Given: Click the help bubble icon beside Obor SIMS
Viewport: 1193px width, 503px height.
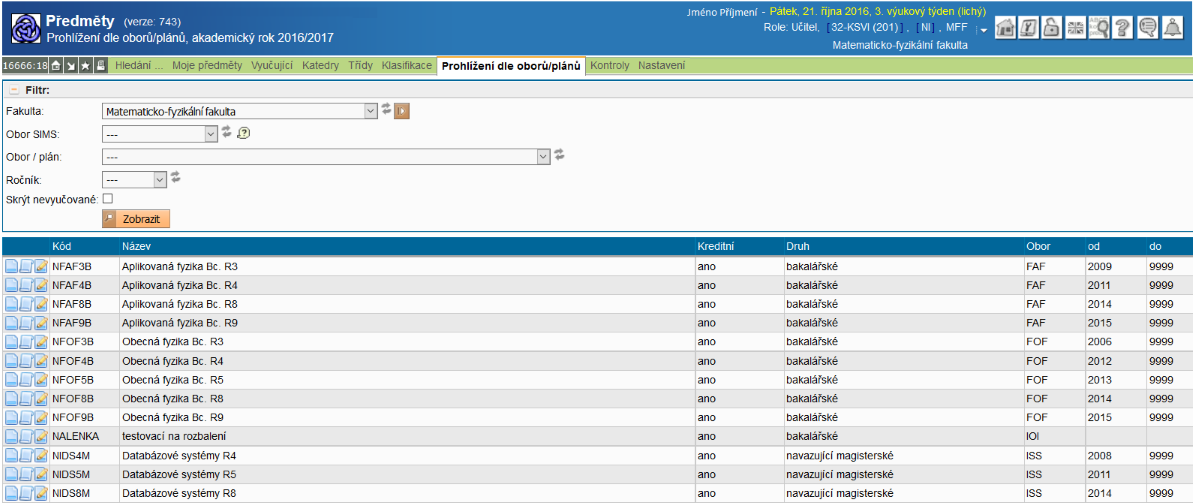Looking at the screenshot, I should click(242, 133).
